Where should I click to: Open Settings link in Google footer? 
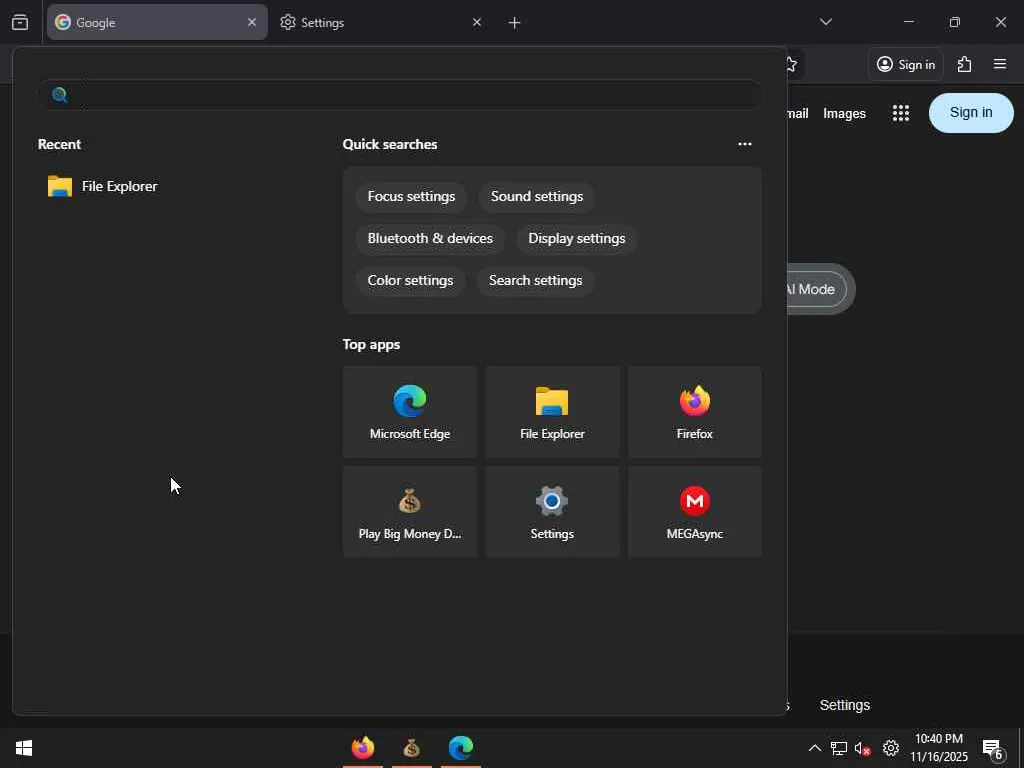(844, 705)
